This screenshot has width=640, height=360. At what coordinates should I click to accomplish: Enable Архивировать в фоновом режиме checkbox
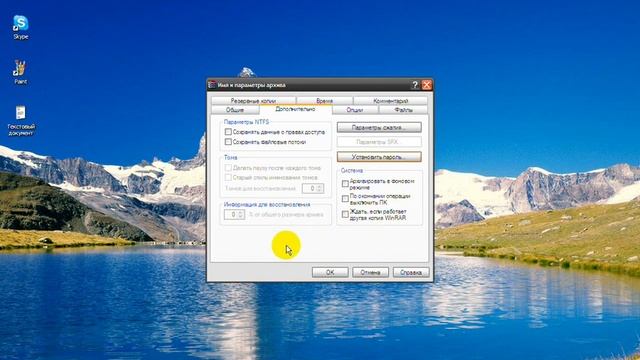(x=345, y=184)
